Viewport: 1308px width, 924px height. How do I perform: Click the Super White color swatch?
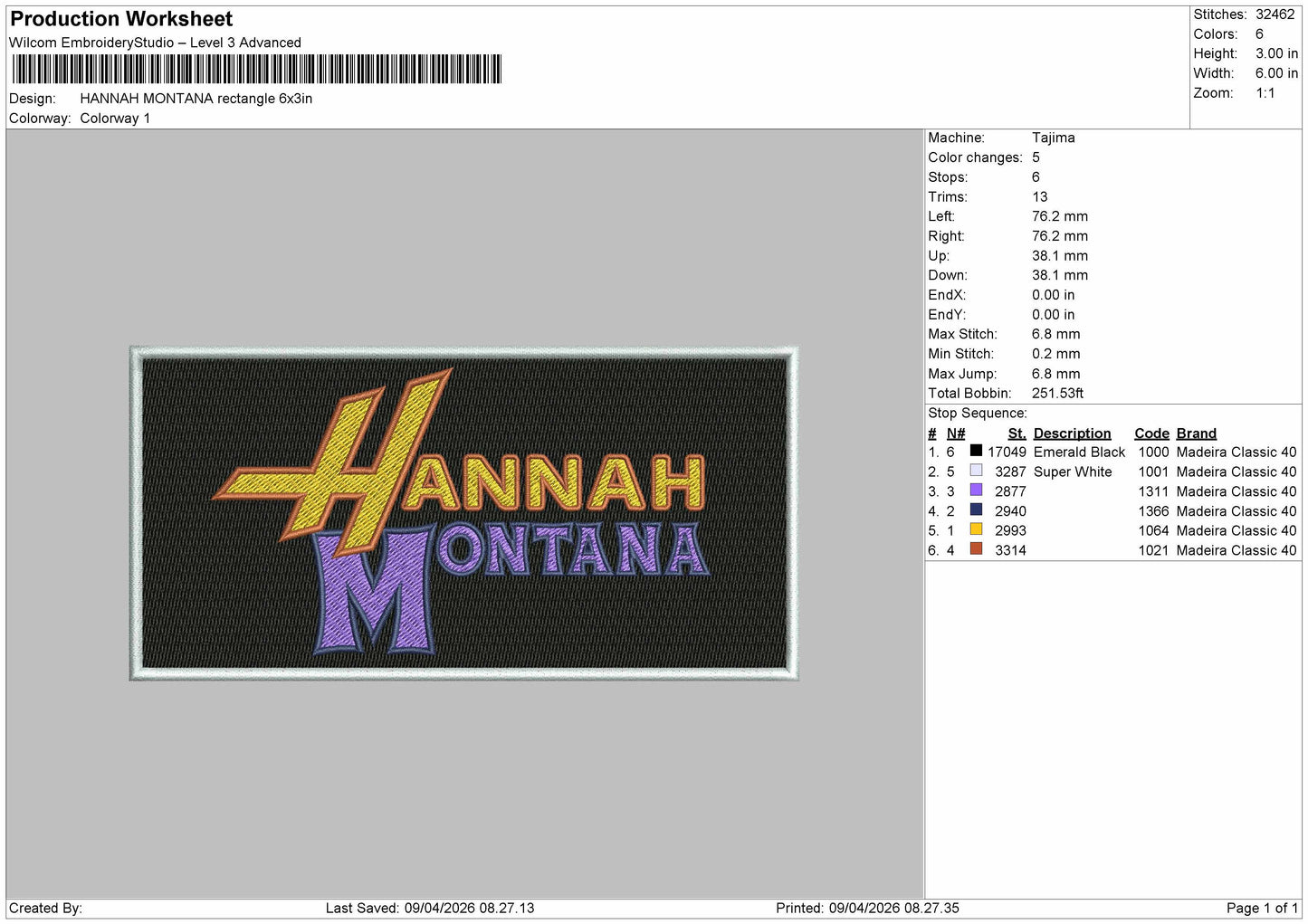[976, 471]
